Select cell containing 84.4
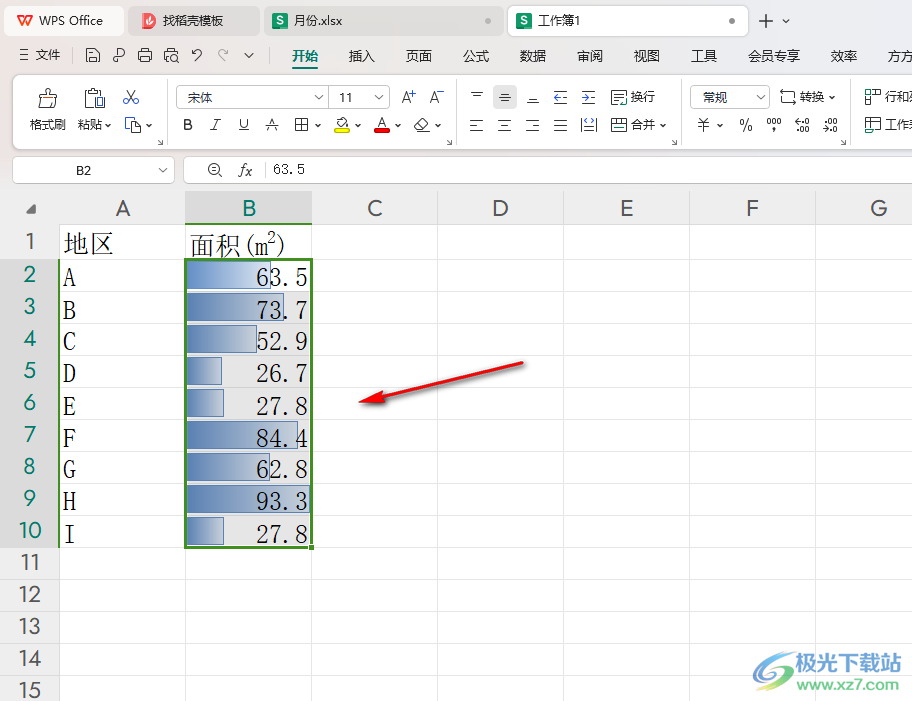 point(248,436)
